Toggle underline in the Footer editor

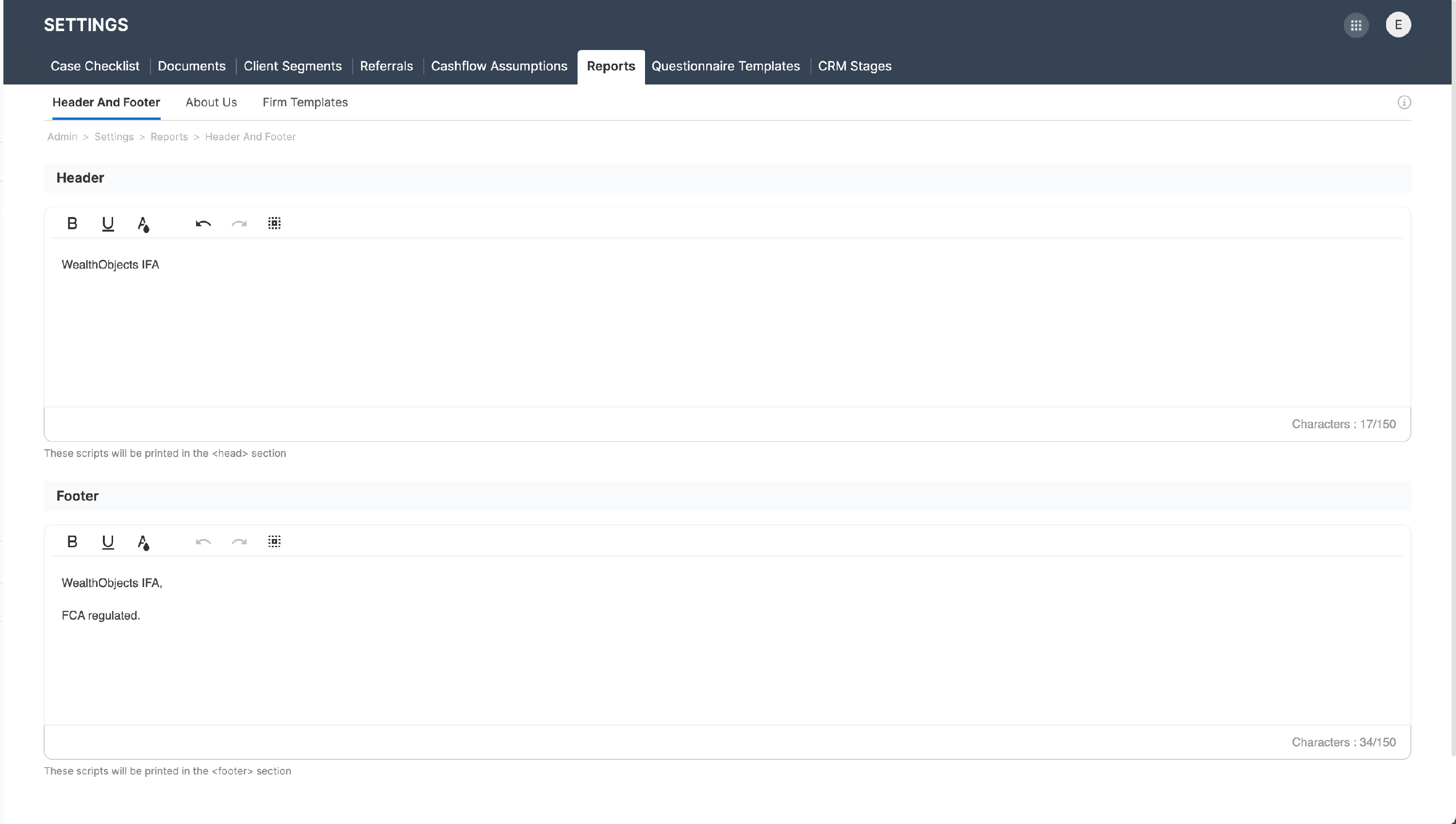pos(107,541)
